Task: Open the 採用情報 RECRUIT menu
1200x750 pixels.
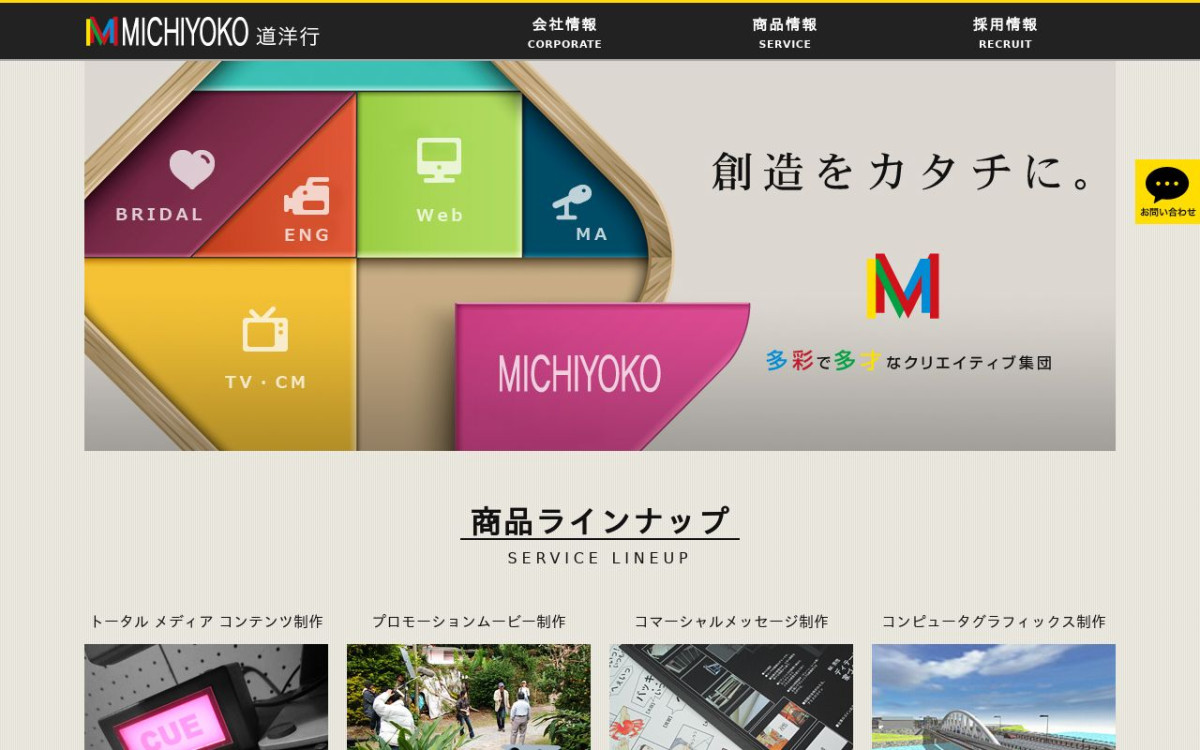Action: point(1005,32)
